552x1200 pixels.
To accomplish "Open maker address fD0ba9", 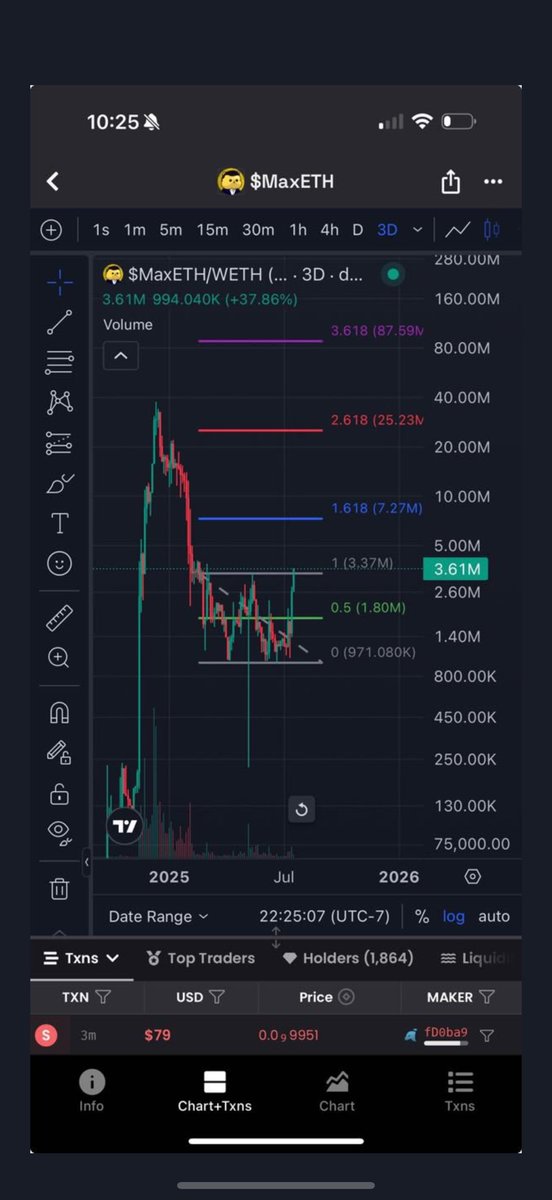I will pyautogui.click(x=446, y=1035).
